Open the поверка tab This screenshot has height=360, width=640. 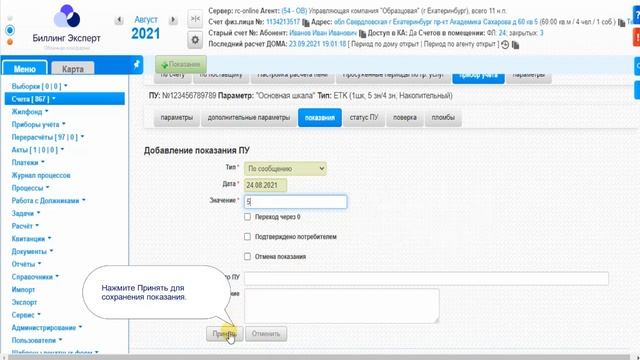tap(405, 118)
